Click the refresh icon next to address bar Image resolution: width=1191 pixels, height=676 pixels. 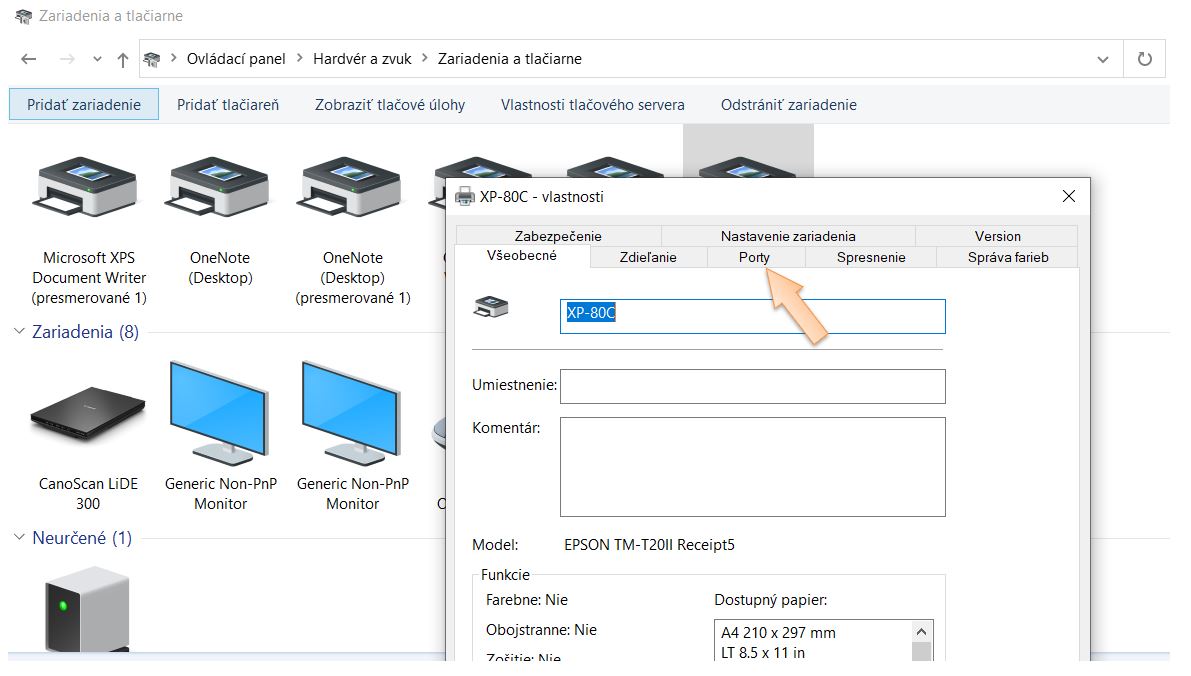(x=1145, y=59)
